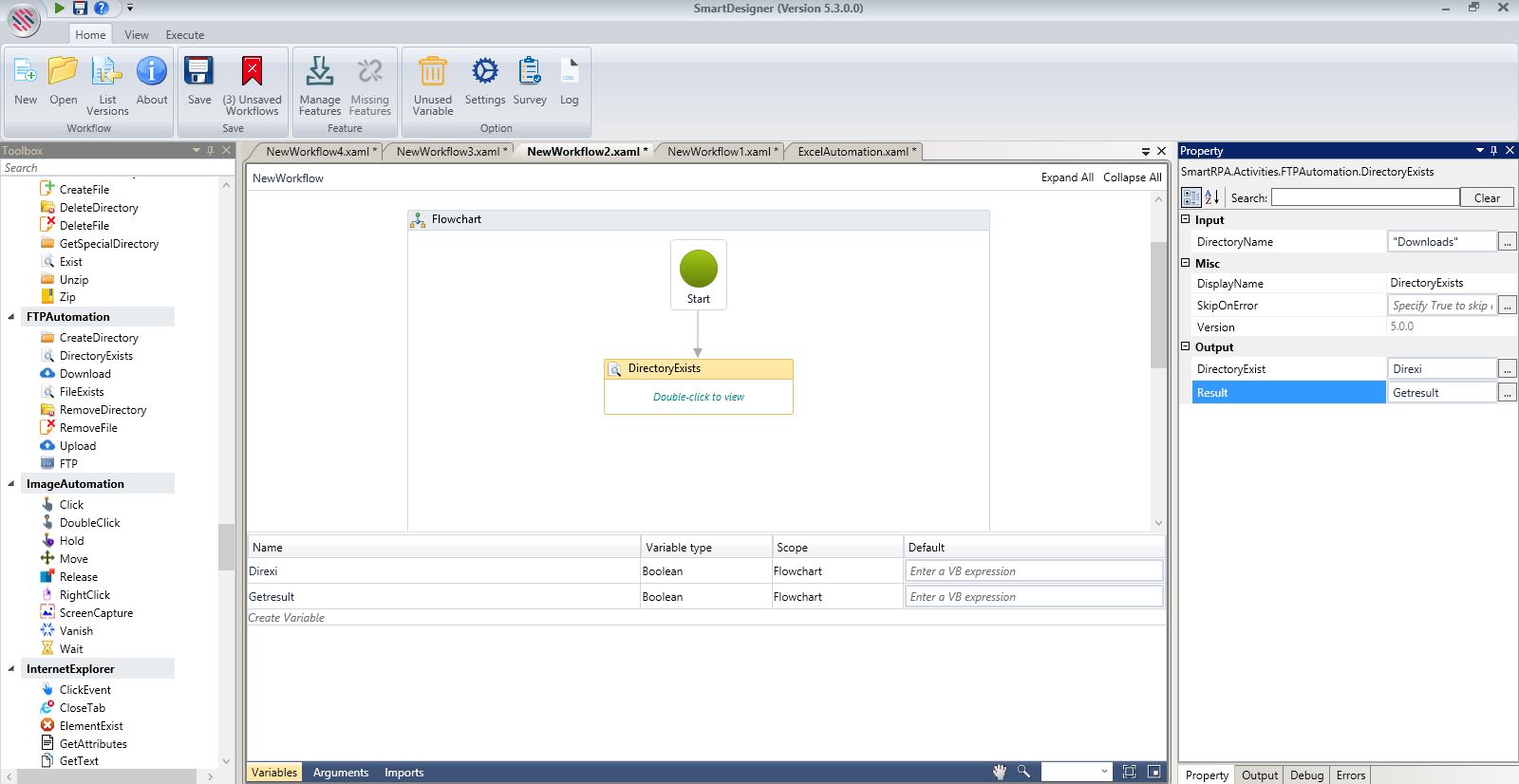Click the New workflow icon
This screenshot has width=1519, height=784.
coord(26,72)
